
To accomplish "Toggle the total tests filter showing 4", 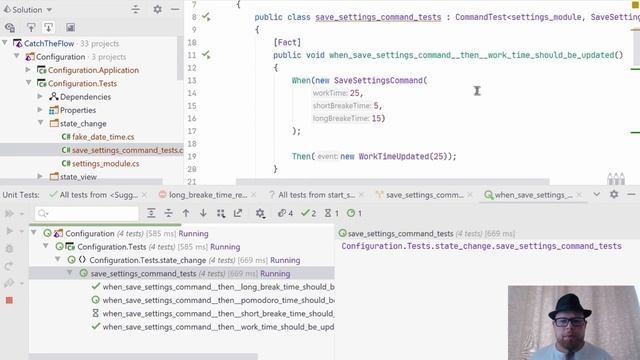I will [x=285, y=213].
